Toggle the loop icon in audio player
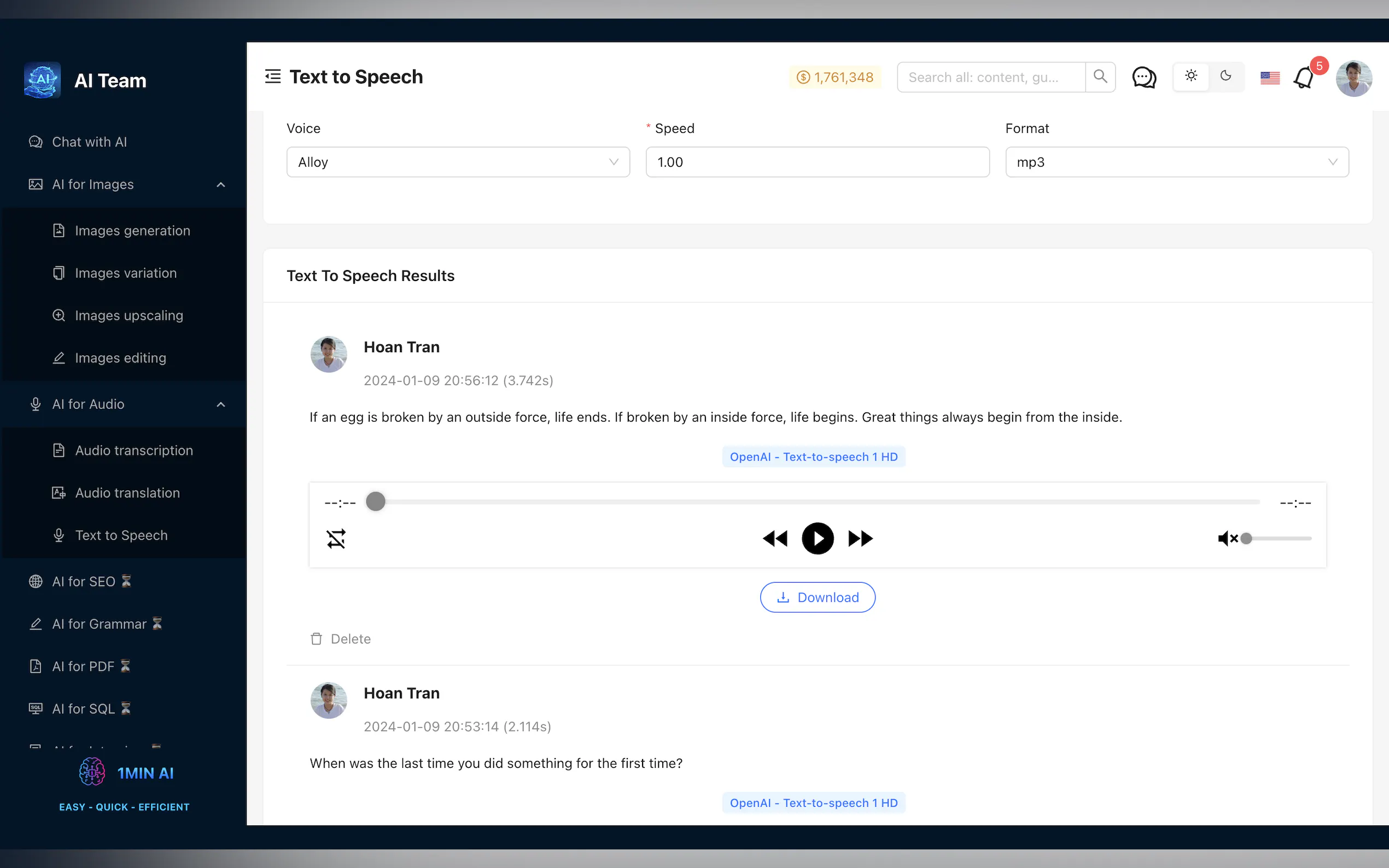This screenshot has width=1389, height=868. 336,538
